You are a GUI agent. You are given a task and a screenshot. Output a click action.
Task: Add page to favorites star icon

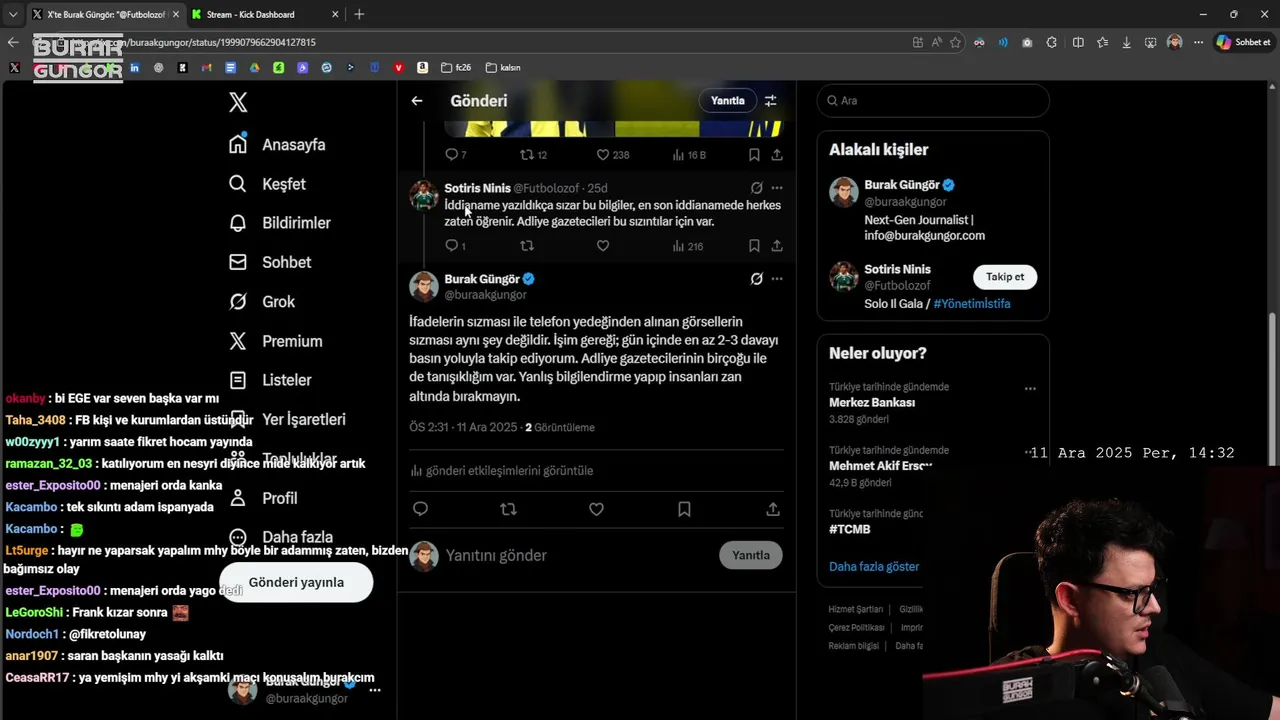[955, 42]
